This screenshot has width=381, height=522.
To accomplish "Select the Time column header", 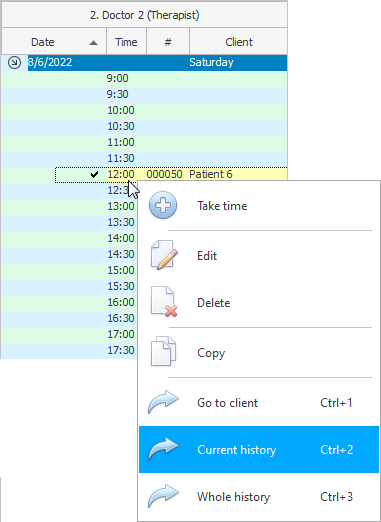I will (x=126, y=42).
